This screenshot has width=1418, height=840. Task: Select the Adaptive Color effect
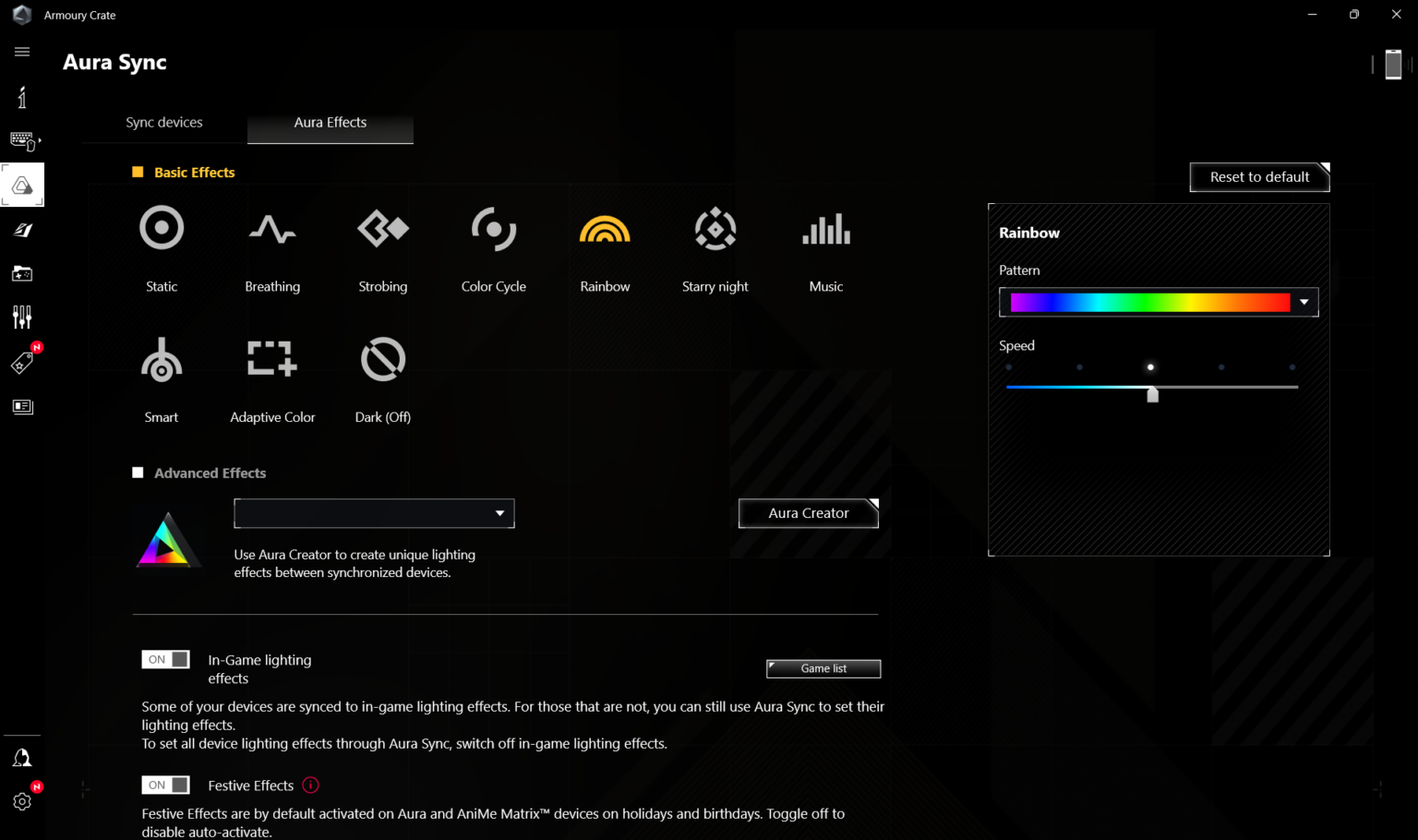(x=272, y=359)
